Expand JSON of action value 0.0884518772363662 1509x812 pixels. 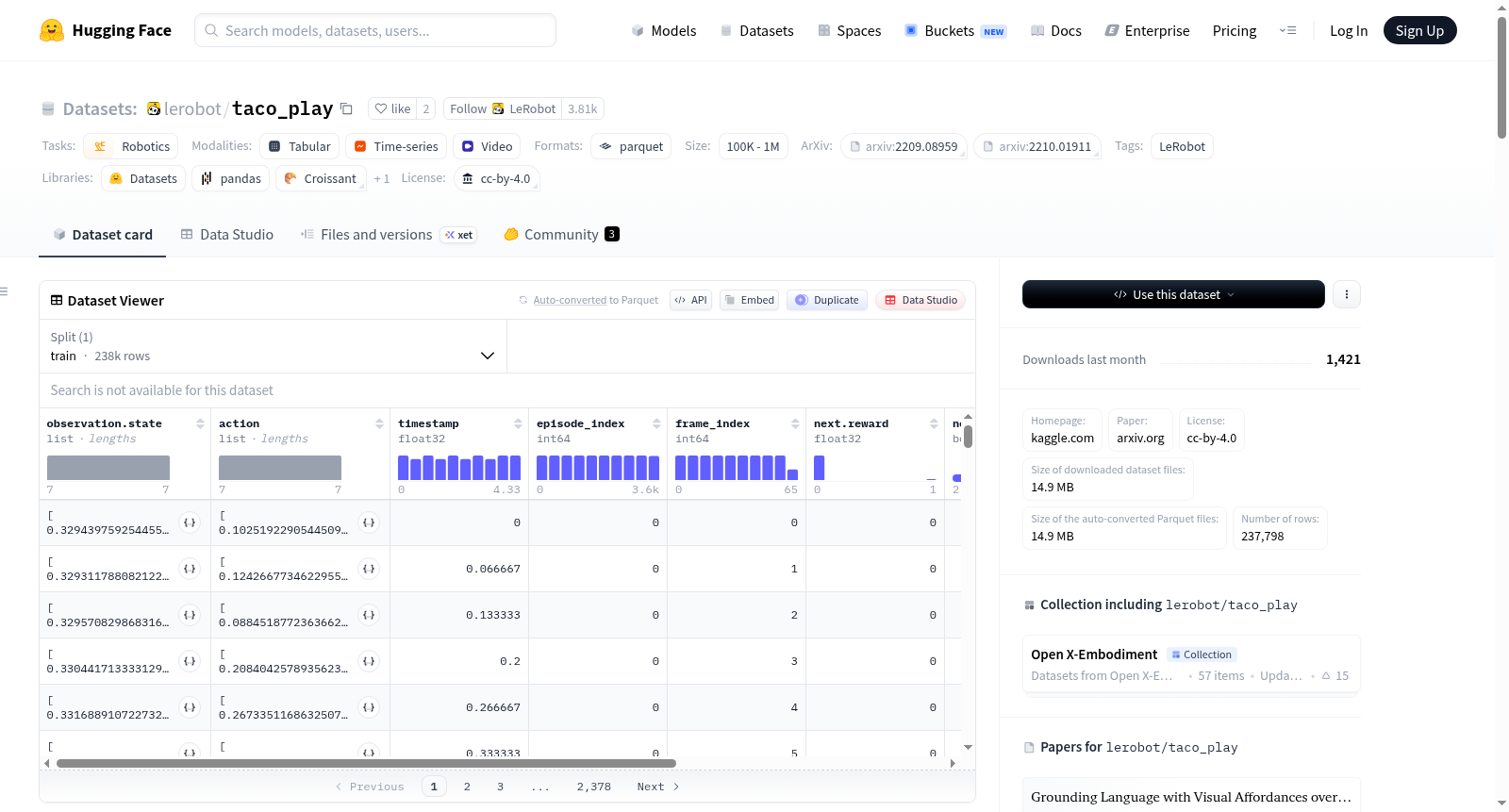(x=369, y=615)
